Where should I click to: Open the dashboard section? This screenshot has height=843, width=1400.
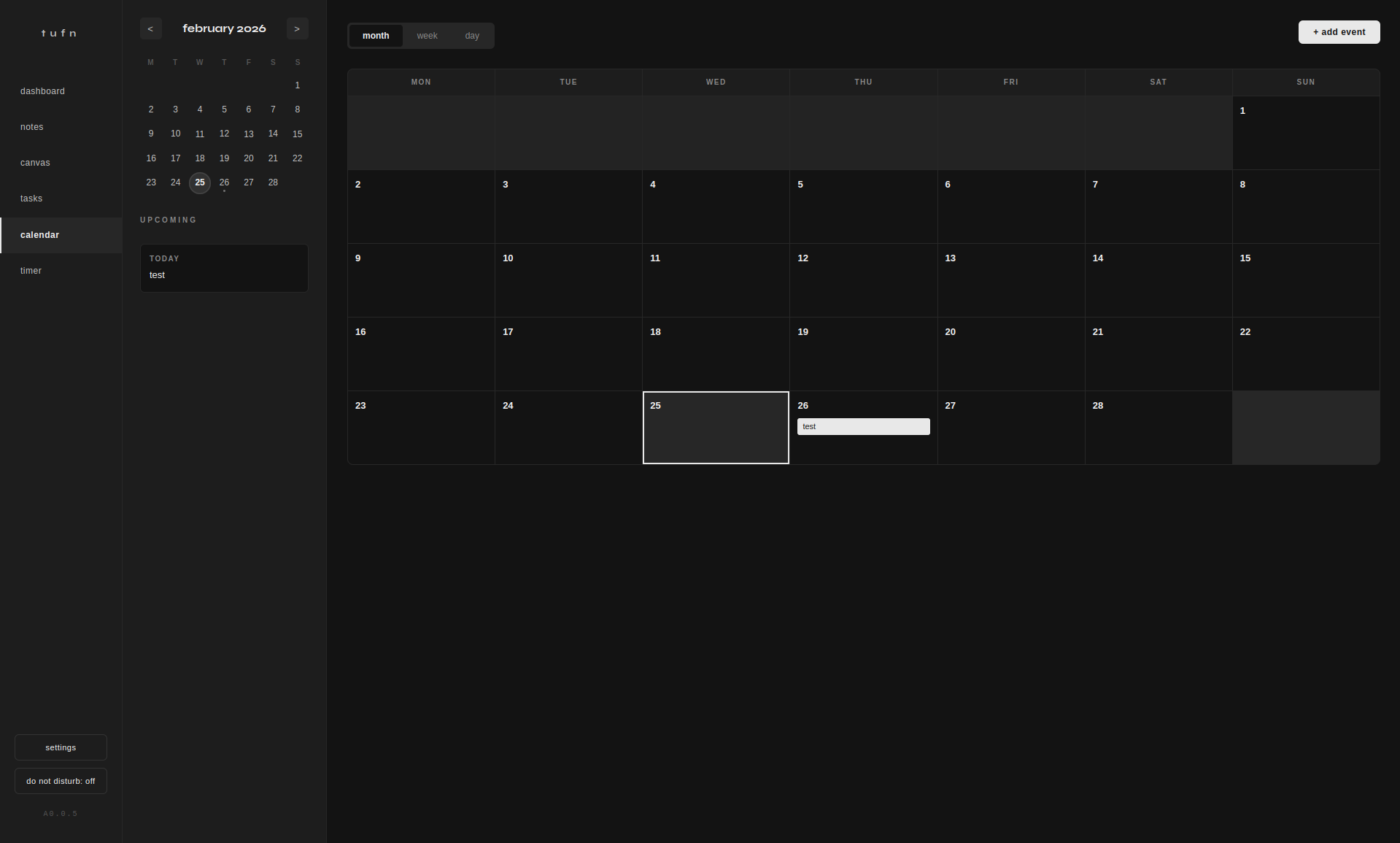tap(42, 91)
